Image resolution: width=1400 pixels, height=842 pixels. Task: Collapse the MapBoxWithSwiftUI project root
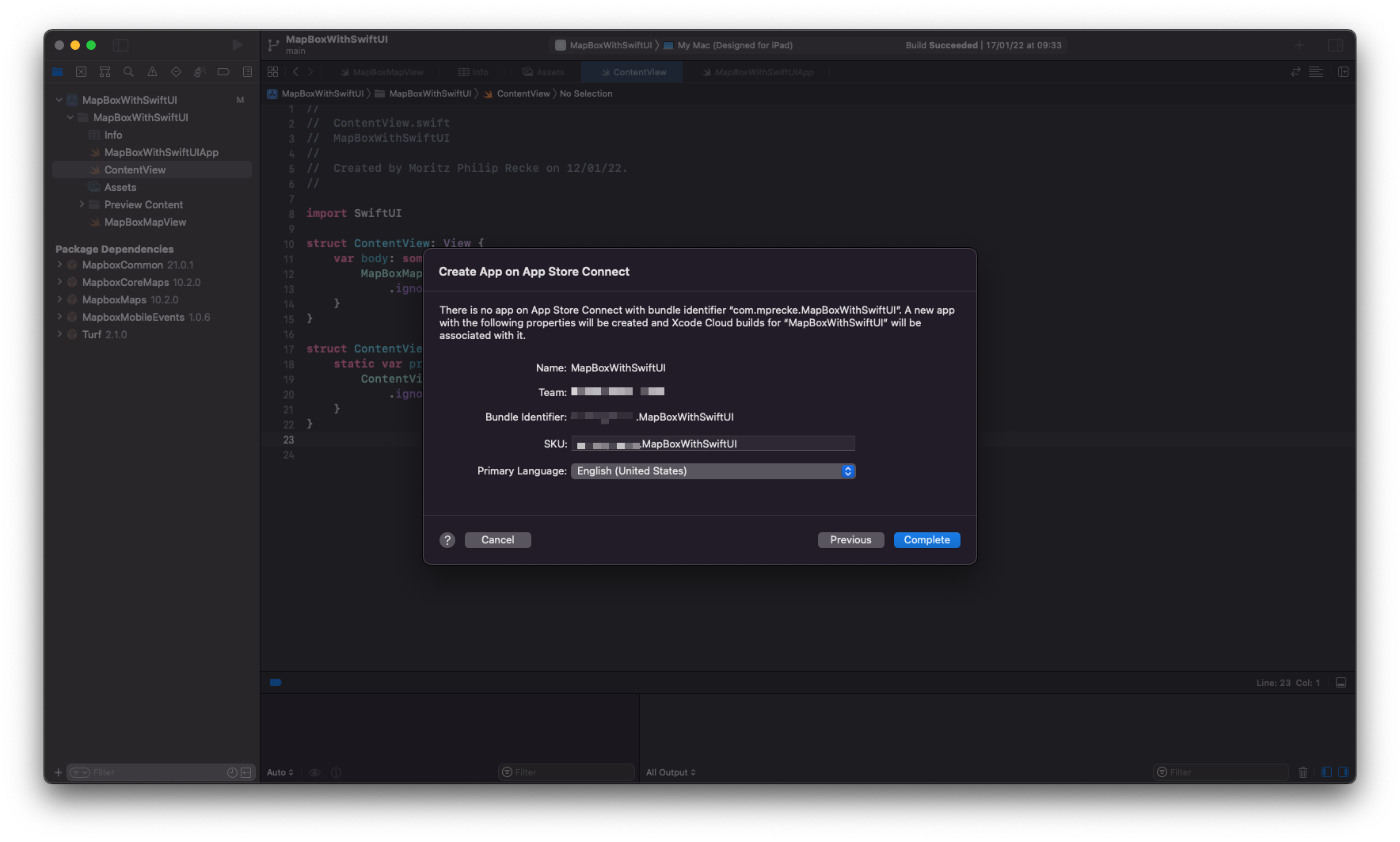point(59,100)
